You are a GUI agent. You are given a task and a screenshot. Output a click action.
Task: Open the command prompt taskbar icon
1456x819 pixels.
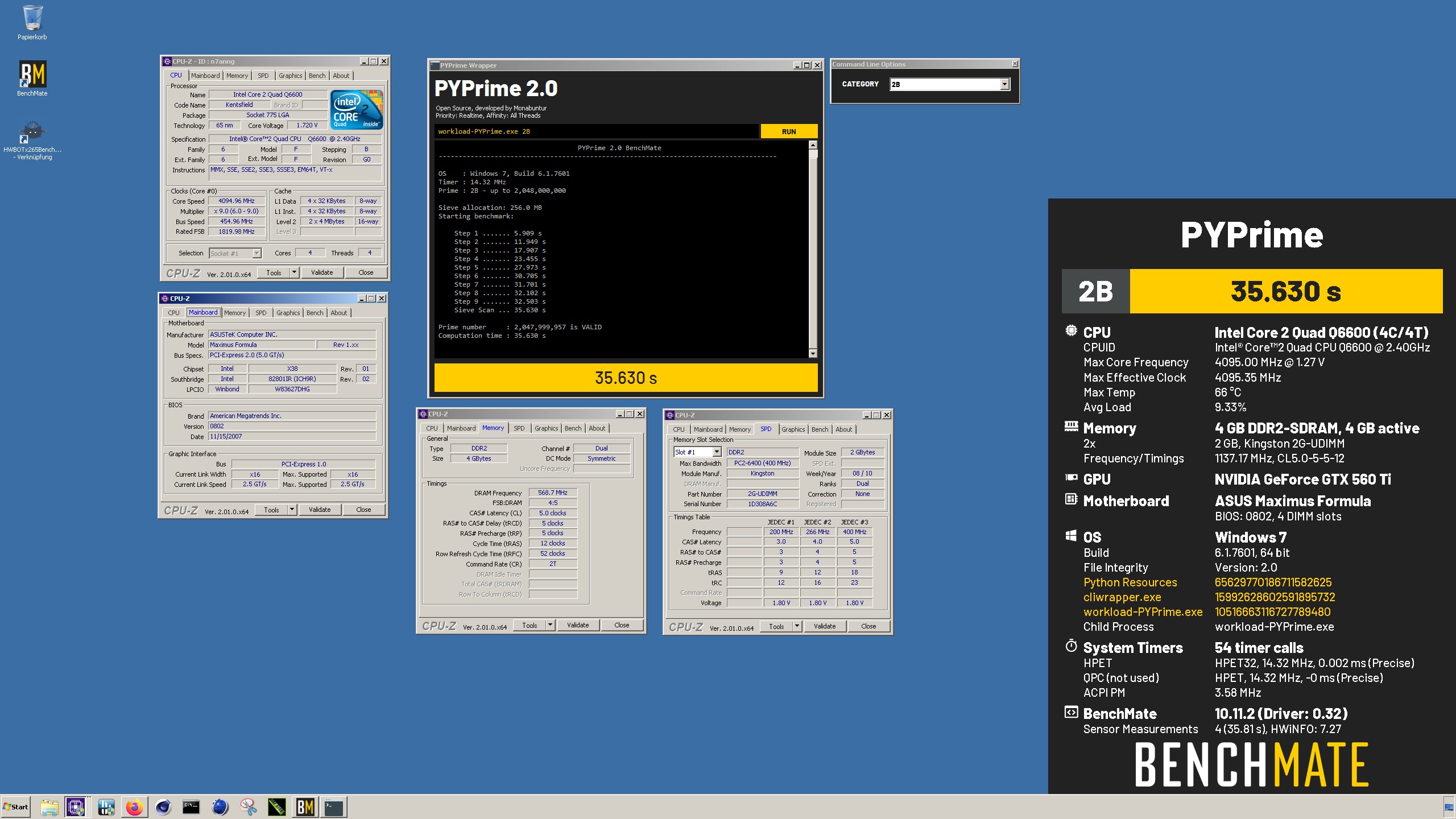click(191, 807)
